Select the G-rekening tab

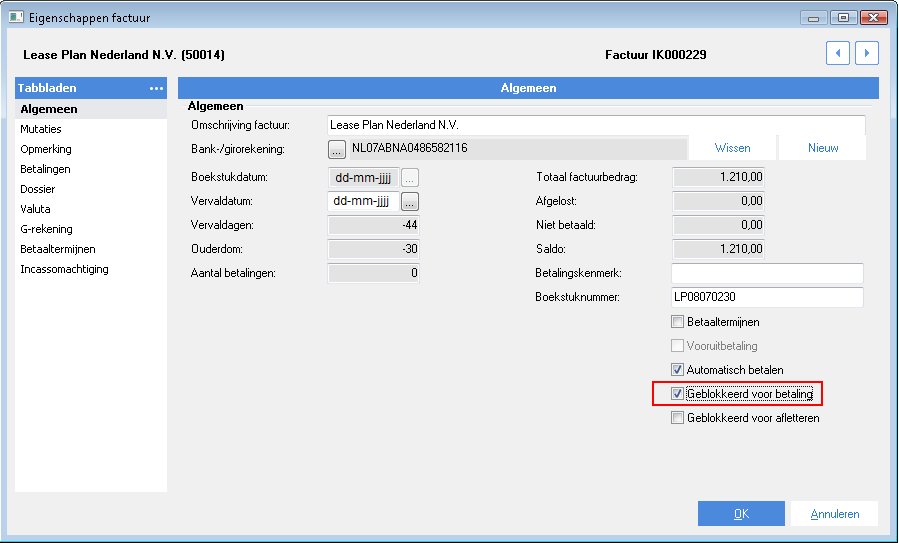[x=46, y=229]
